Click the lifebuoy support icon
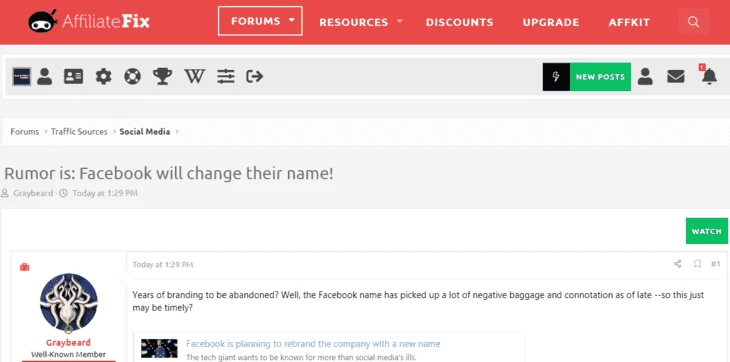The width and height of the screenshot is (730, 362). click(132, 76)
